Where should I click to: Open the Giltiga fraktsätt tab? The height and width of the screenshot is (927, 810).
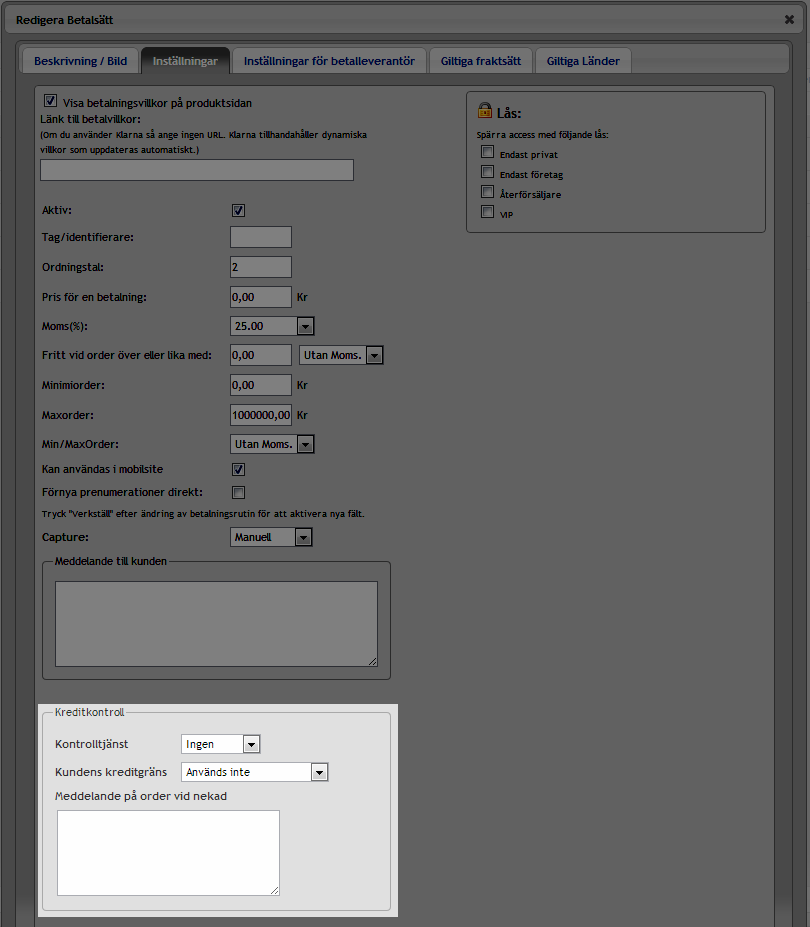481,61
